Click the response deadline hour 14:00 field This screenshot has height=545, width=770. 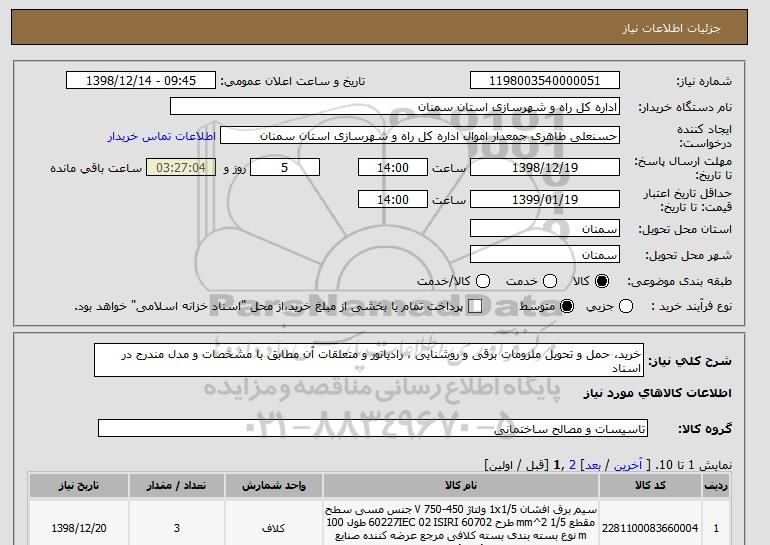[x=393, y=167]
